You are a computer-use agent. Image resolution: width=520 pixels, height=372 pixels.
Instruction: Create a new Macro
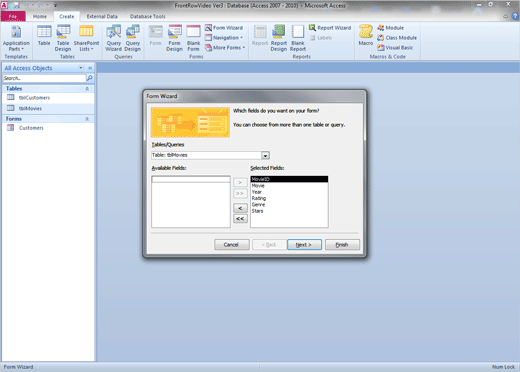coord(366,35)
